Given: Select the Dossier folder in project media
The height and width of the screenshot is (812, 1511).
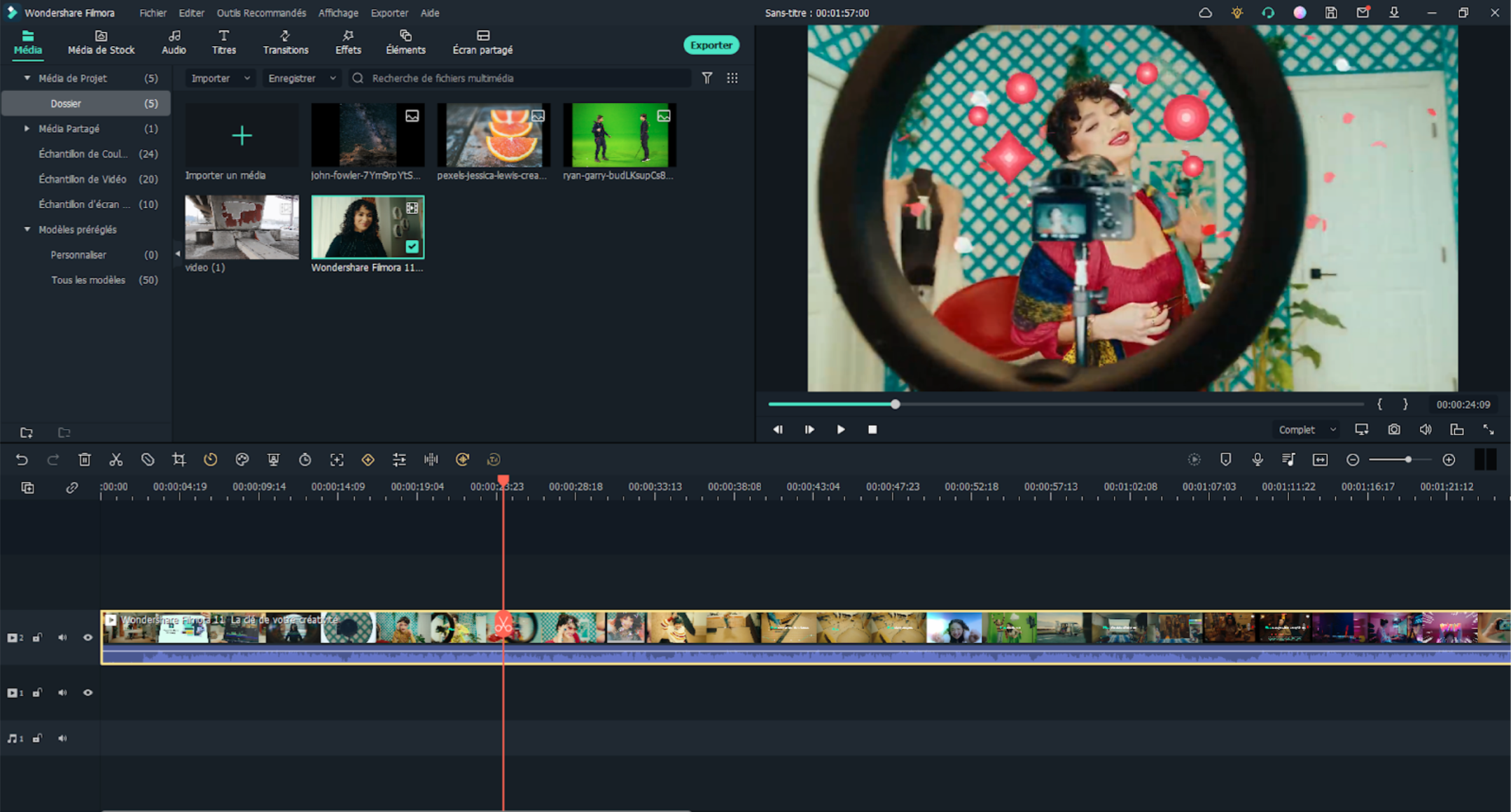Looking at the screenshot, I should pyautogui.click(x=67, y=103).
